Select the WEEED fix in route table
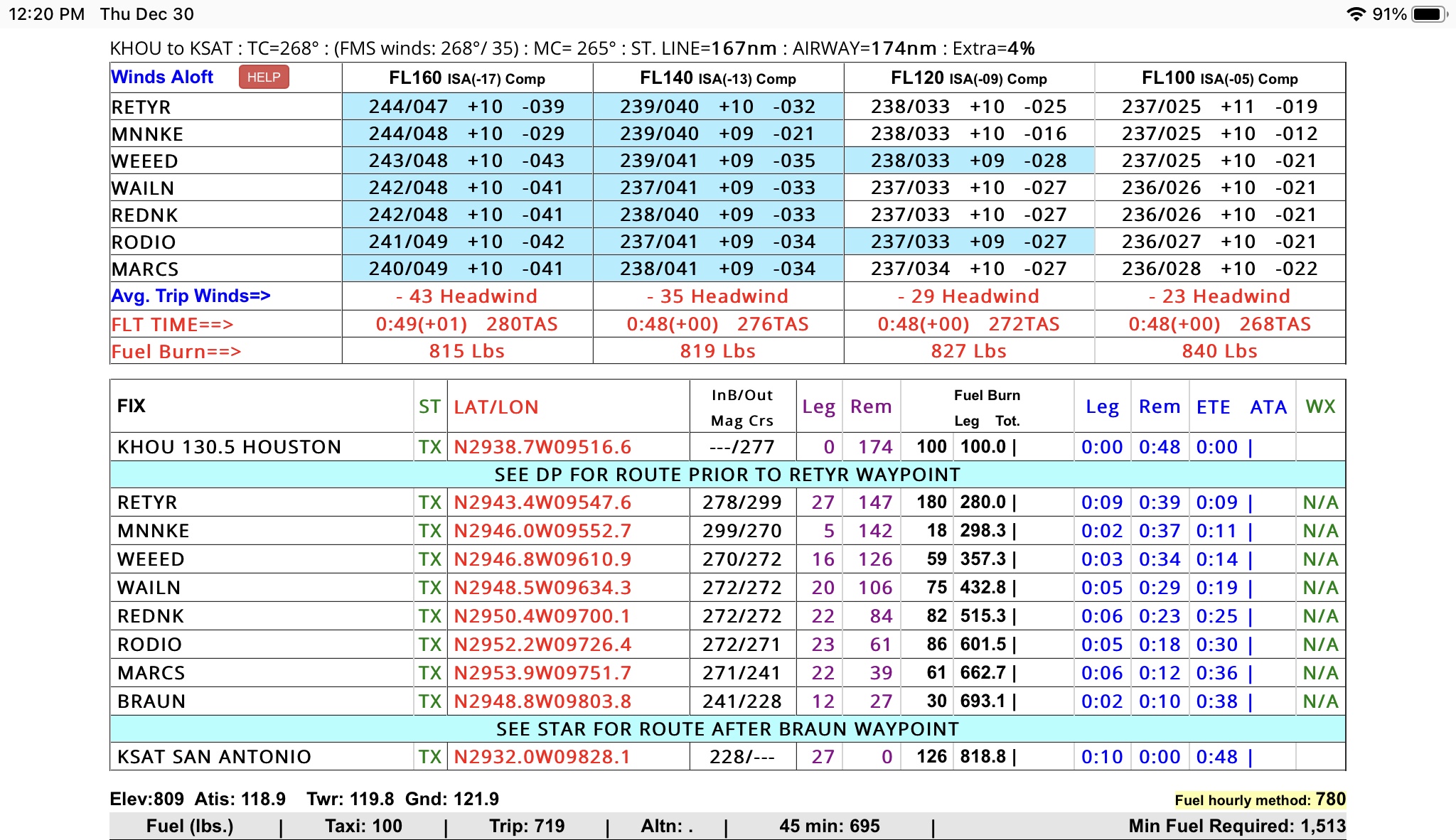The height and width of the screenshot is (840, 1456). [151, 559]
